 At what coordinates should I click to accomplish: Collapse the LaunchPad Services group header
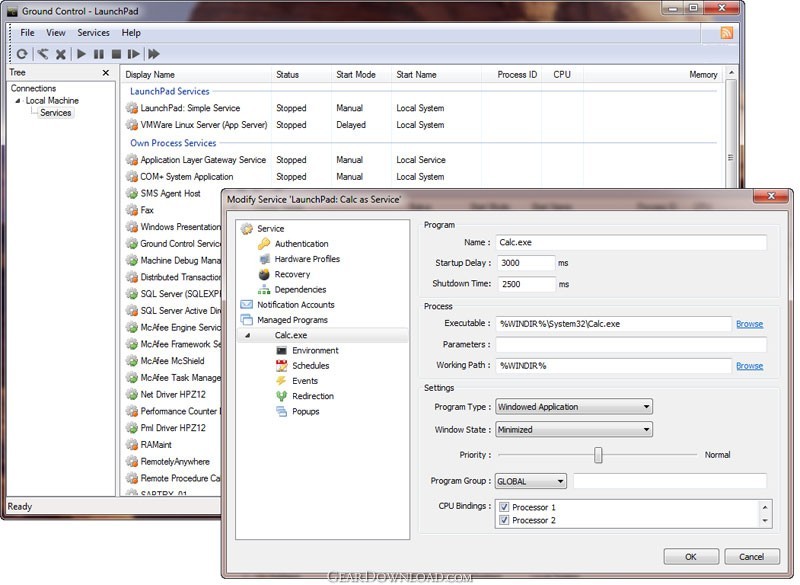(x=169, y=91)
